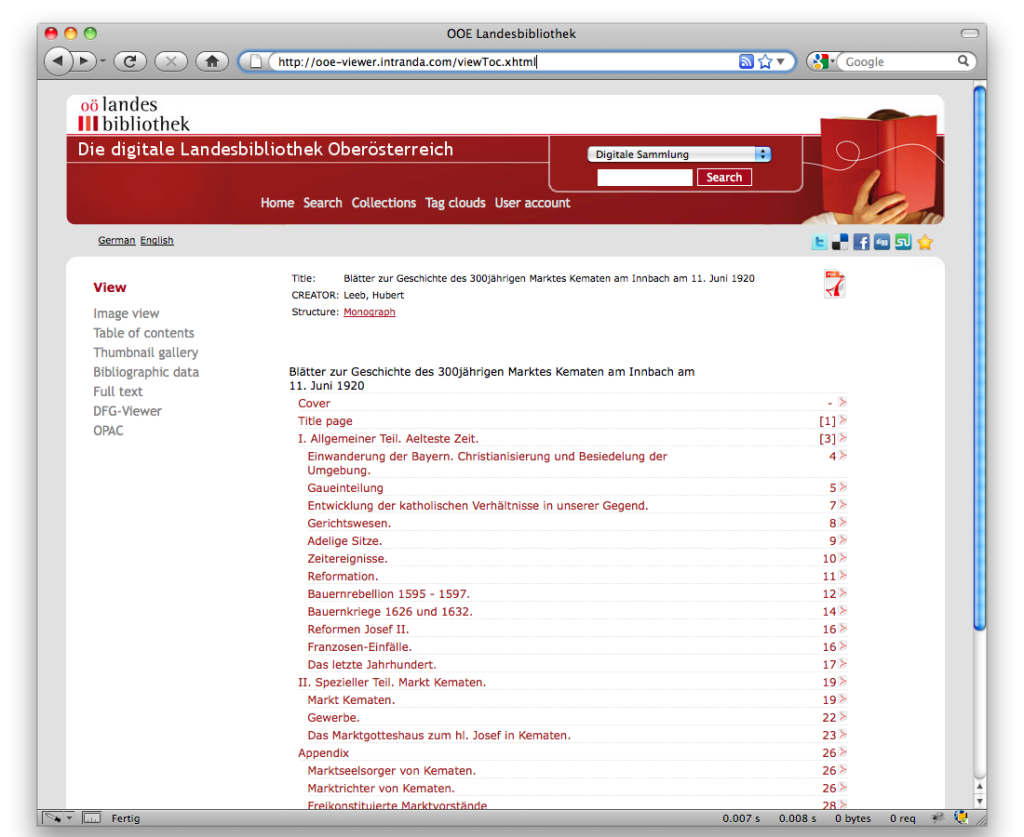
Task: Click the arrow icon in Gewerbe row
Action: 842,716
